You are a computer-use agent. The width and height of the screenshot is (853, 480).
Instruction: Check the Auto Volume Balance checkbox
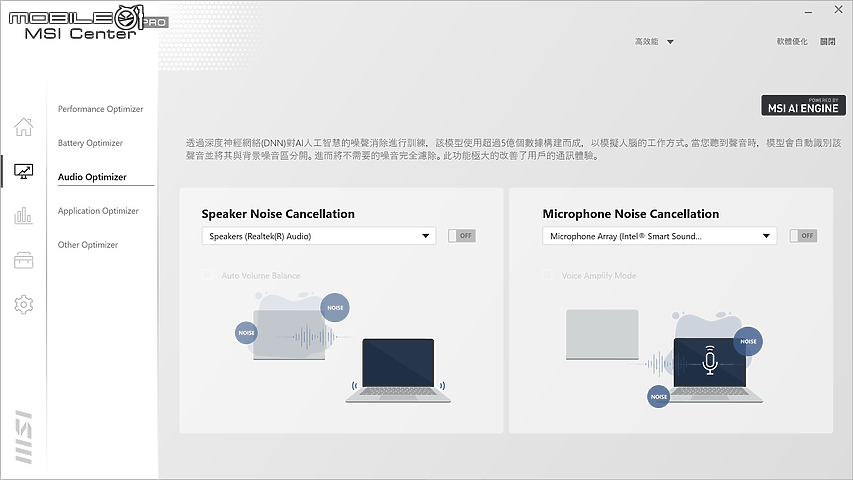pos(207,275)
